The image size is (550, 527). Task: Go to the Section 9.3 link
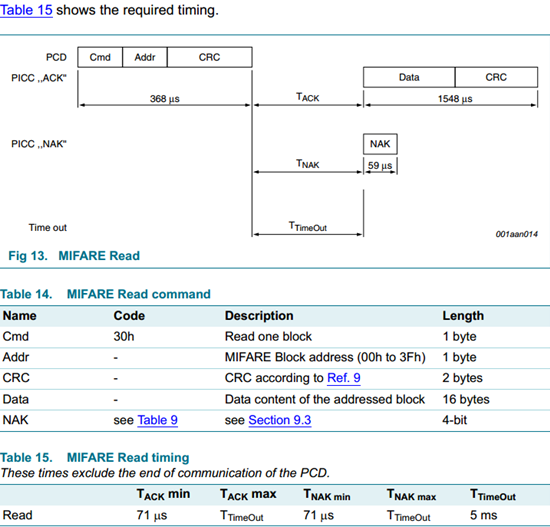[280, 420]
